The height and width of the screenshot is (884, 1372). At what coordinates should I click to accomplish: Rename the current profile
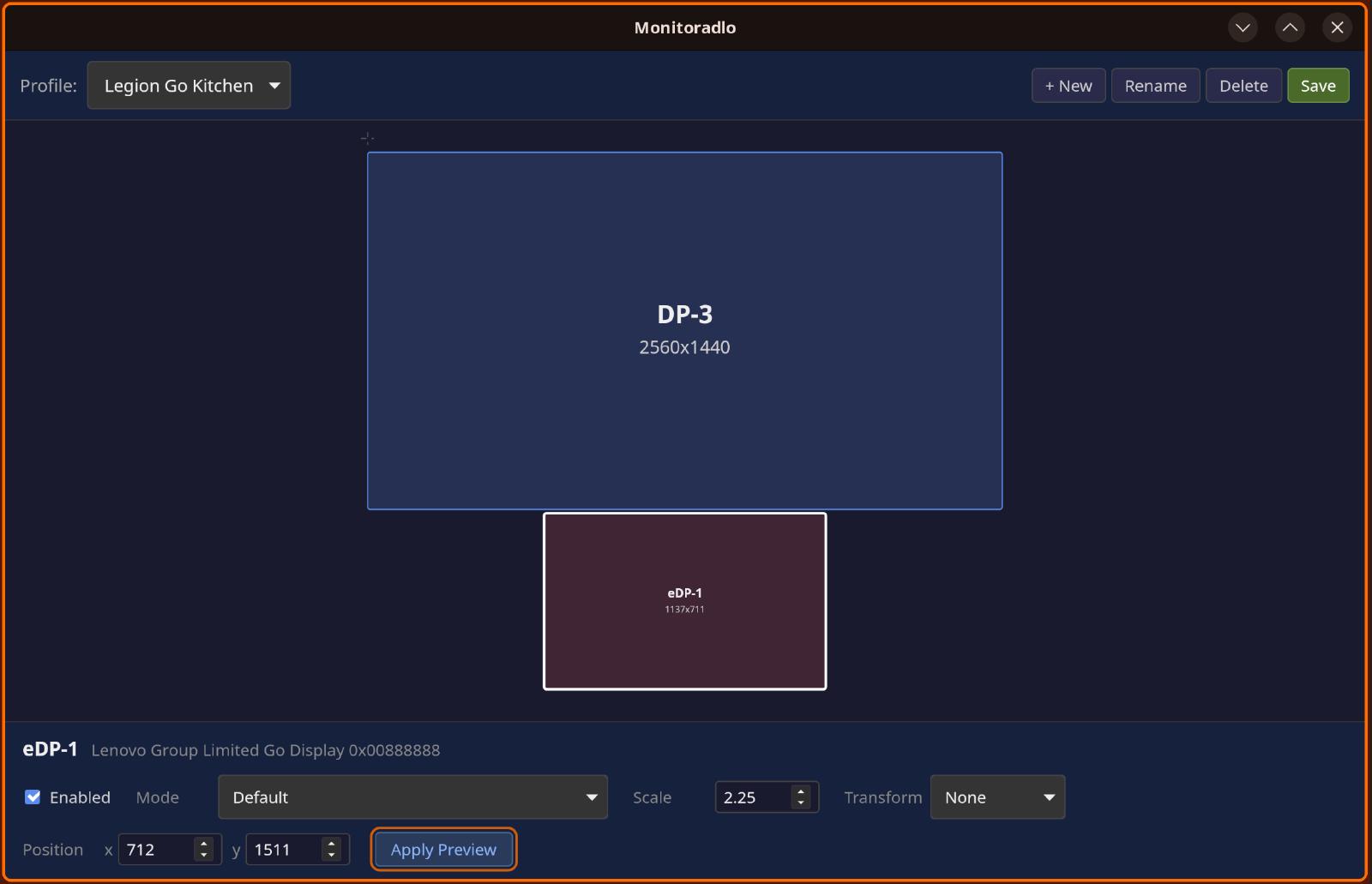pos(1155,86)
